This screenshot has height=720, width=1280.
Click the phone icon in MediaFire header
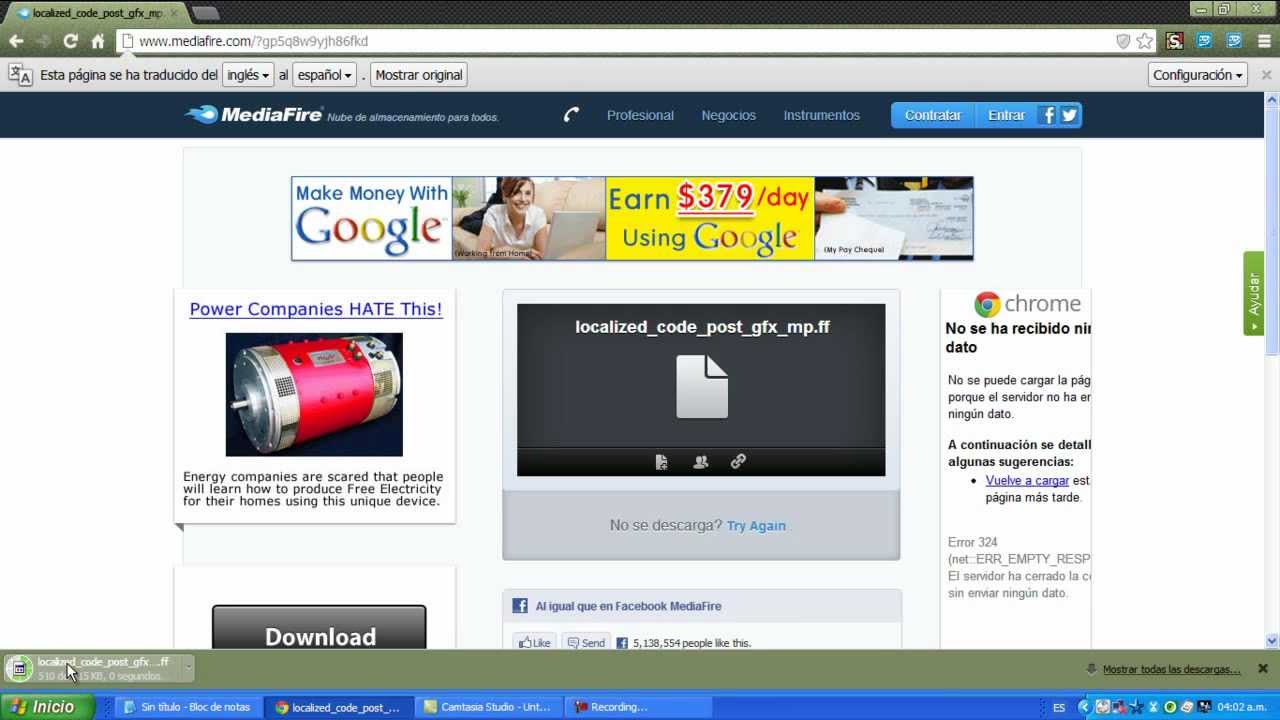click(x=571, y=115)
